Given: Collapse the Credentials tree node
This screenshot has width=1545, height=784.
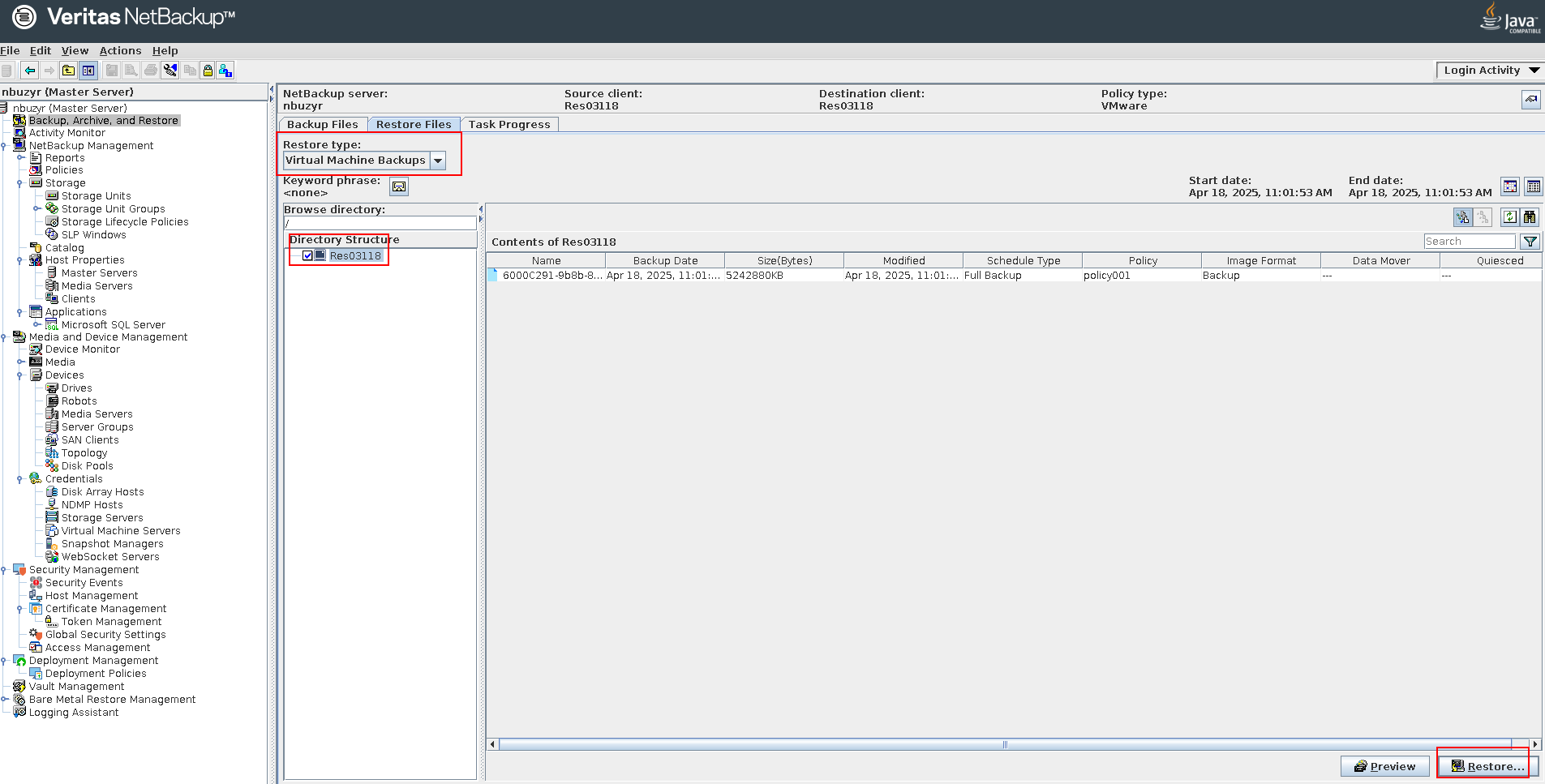Looking at the screenshot, I should (19, 479).
